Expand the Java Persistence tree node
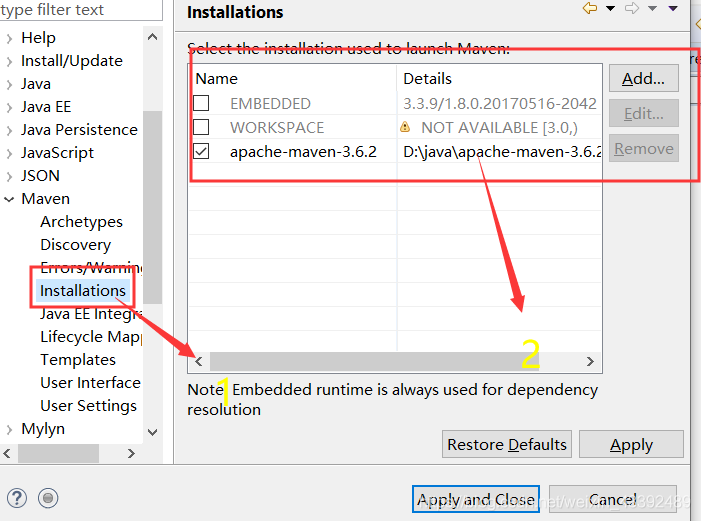 click(9, 130)
